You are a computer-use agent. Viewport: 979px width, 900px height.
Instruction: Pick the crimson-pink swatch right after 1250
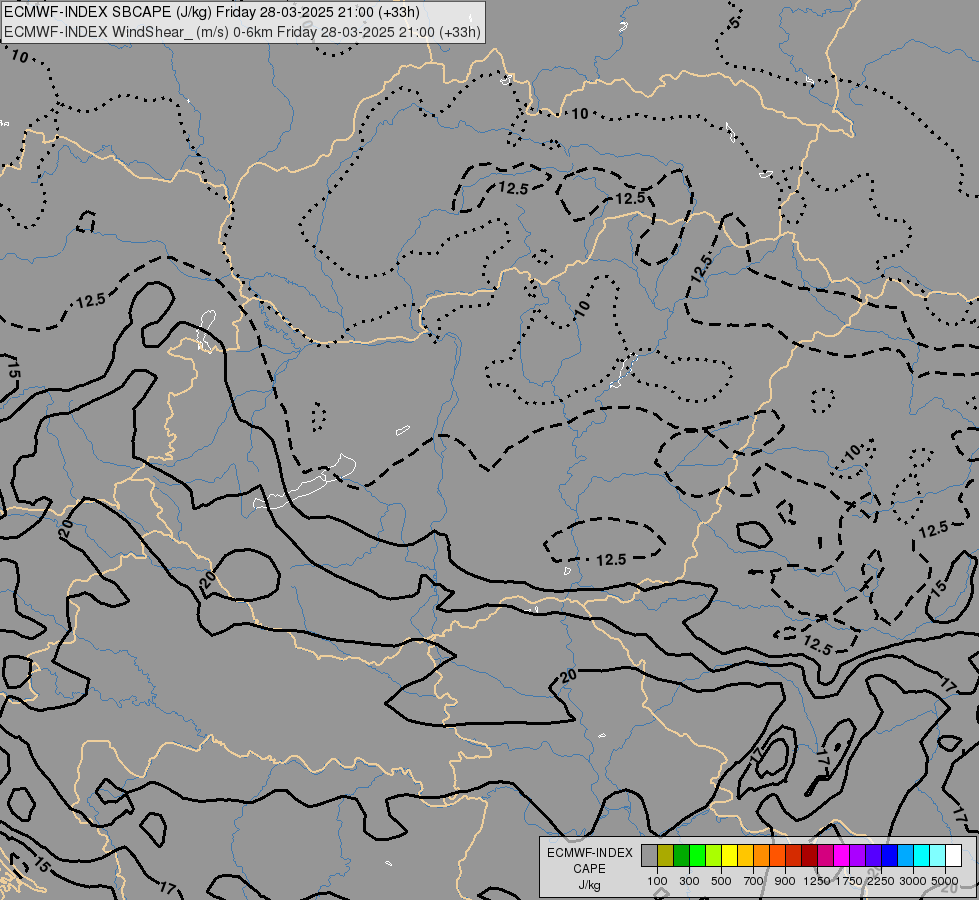(825, 856)
